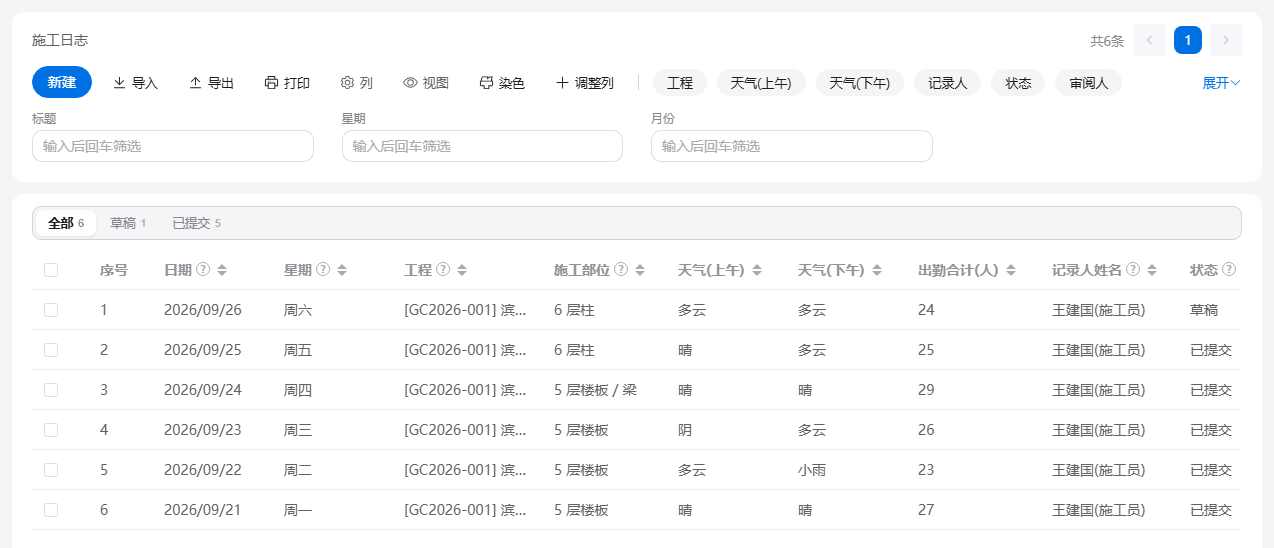Switch to the 已提交 tab
This screenshot has width=1274, height=548.
[x=196, y=223]
